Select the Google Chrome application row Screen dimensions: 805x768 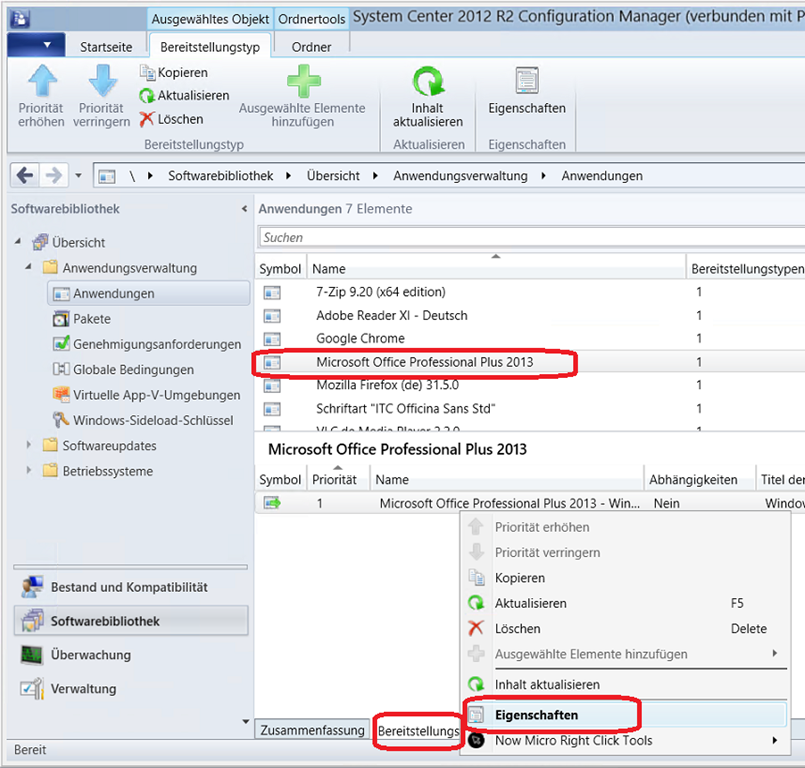(x=530, y=339)
